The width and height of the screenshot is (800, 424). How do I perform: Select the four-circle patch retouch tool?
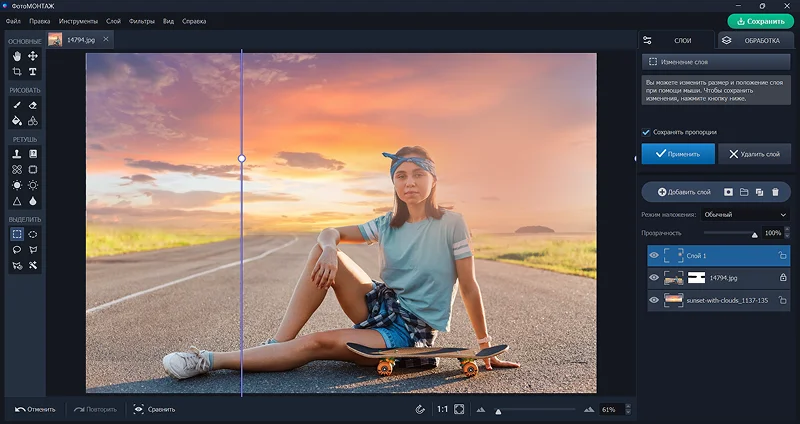click(x=17, y=169)
